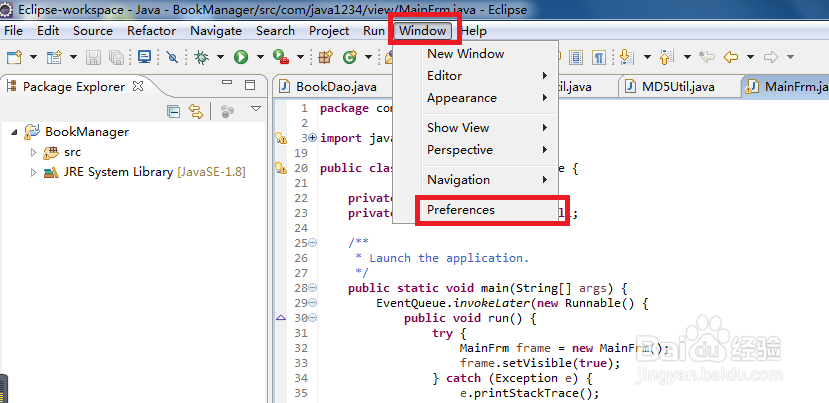This screenshot has height=403, width=829.
Task: Click the External Tools run icon
Action: coord(281,57)
